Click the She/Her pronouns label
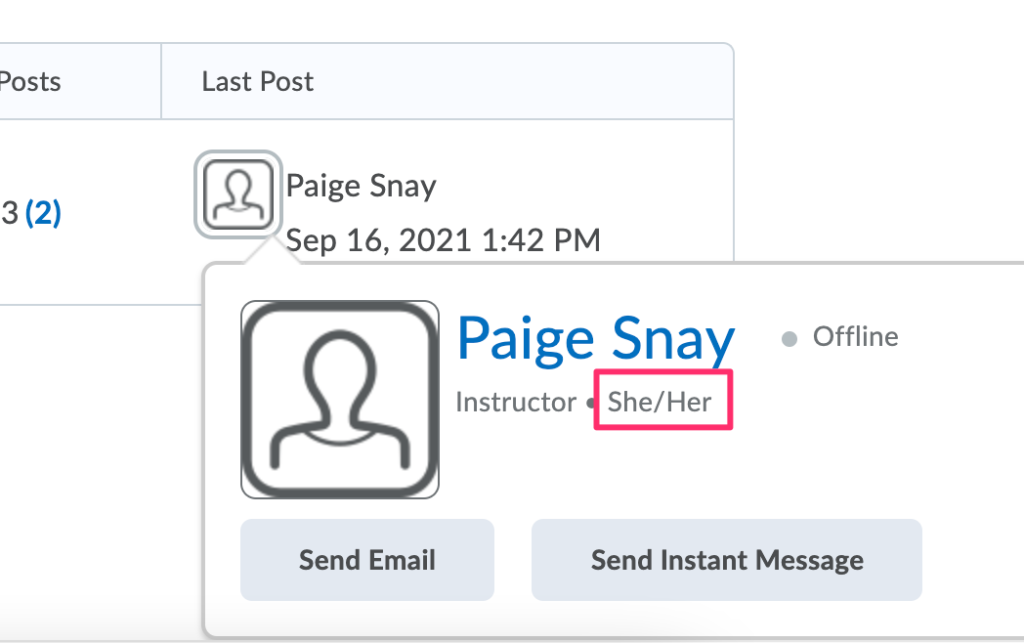1024x643 pixels. click(x=660, y=402)
